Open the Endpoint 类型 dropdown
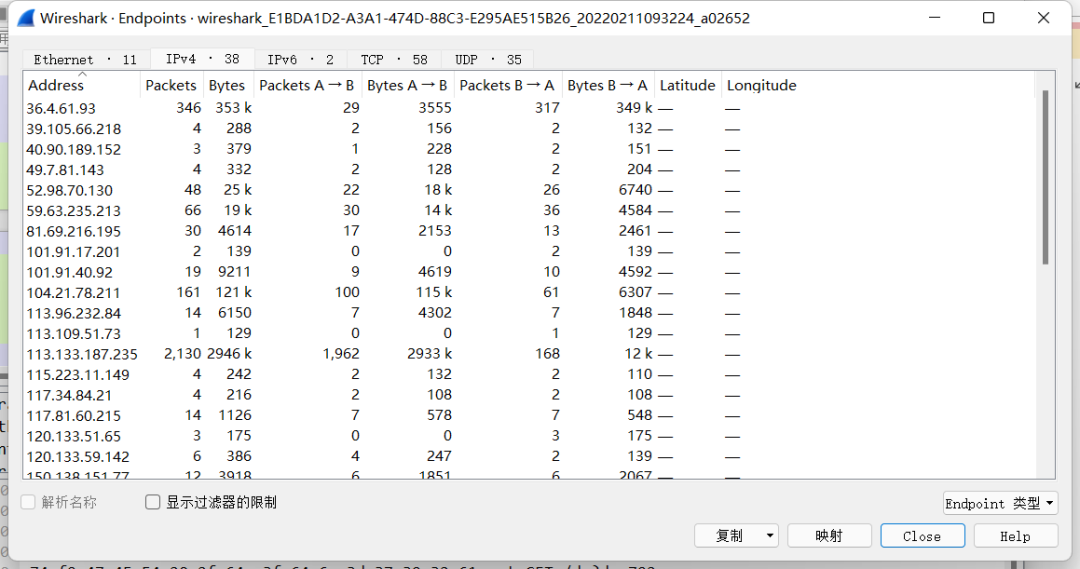The image size is (1080, 569). (x=1000, y=503)
